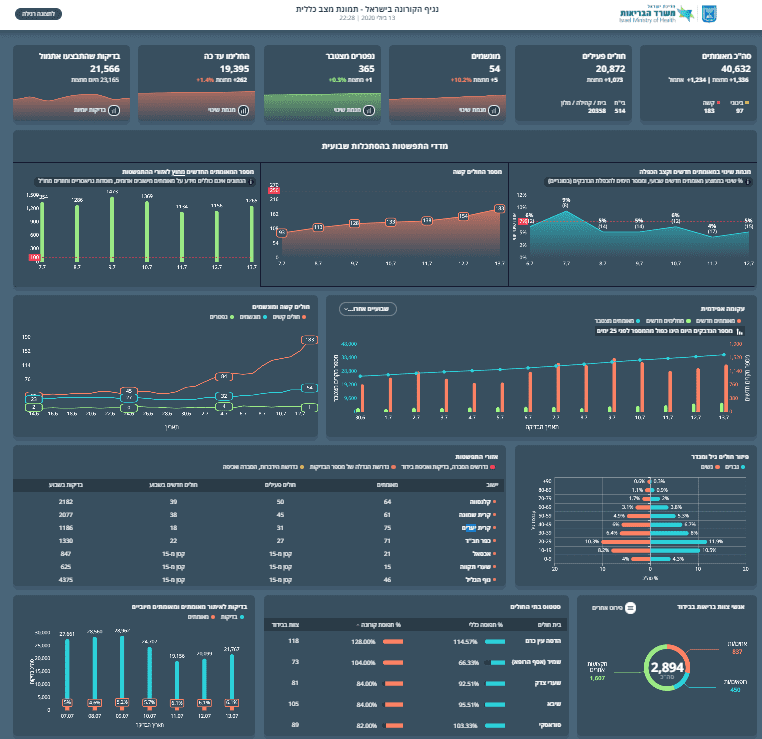Screen dimensions: 762x739
Task: Click cyan 11.9% male bar in age chart
Action: tap(678, 541)
